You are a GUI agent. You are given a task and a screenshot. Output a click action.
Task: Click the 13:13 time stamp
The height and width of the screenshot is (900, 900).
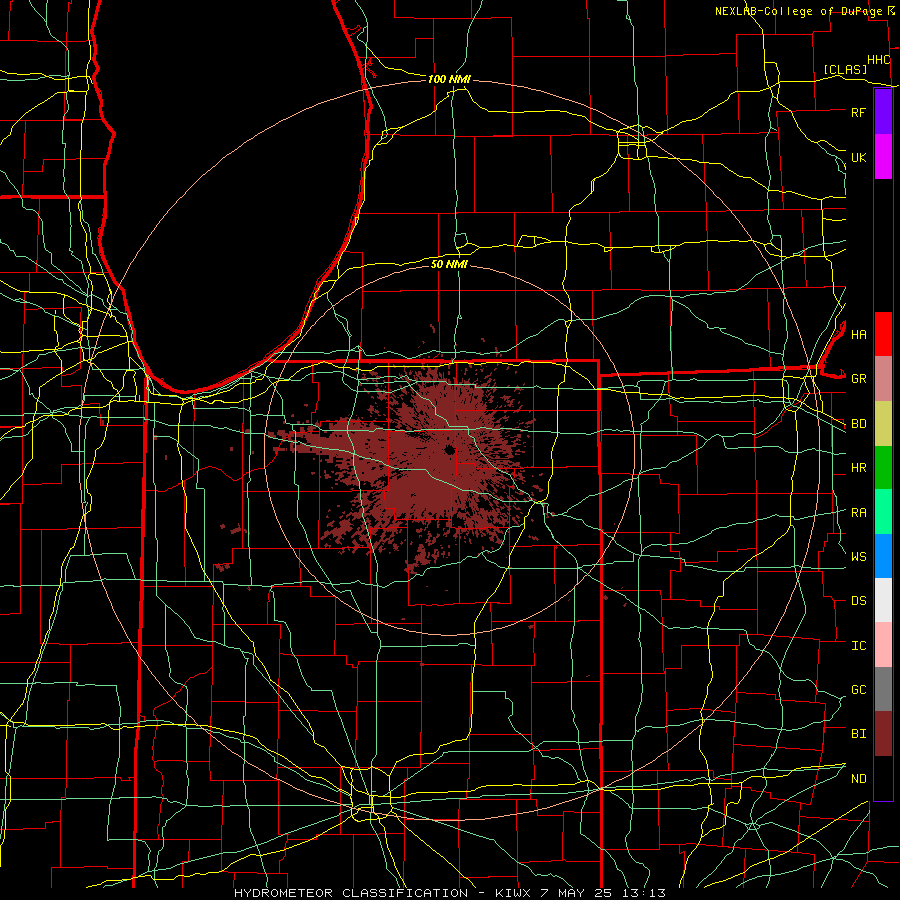[x=645, y=893]
